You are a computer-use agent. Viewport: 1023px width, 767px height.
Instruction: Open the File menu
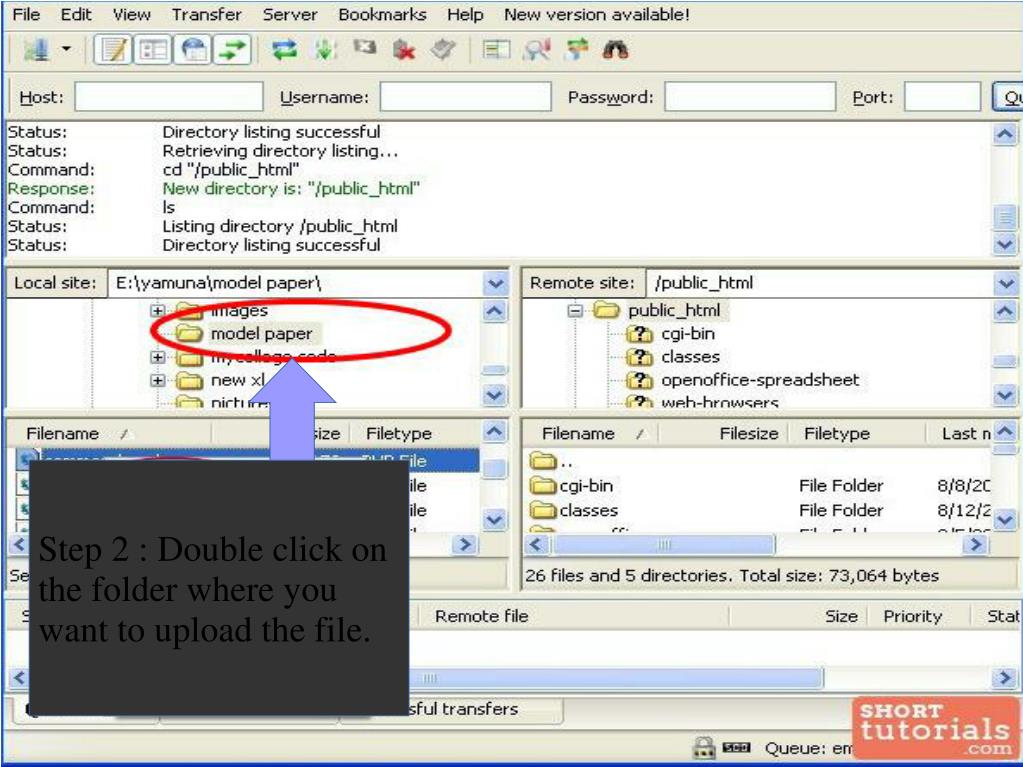pyautogui.click(x=26, y=14)
